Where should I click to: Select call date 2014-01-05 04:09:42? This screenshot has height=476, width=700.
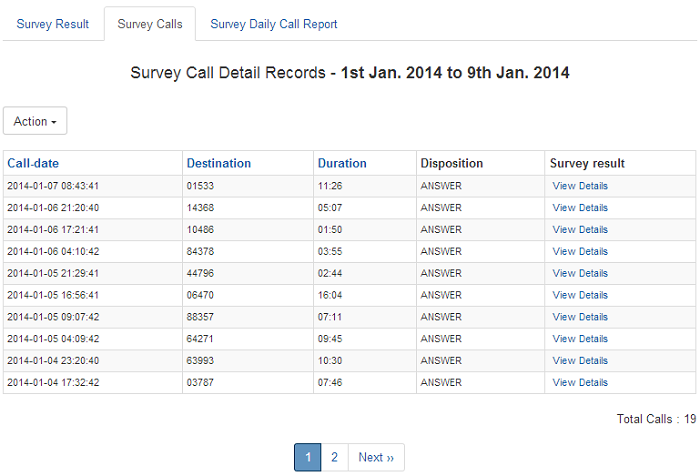pyautogui.click(x=53, y=339)
